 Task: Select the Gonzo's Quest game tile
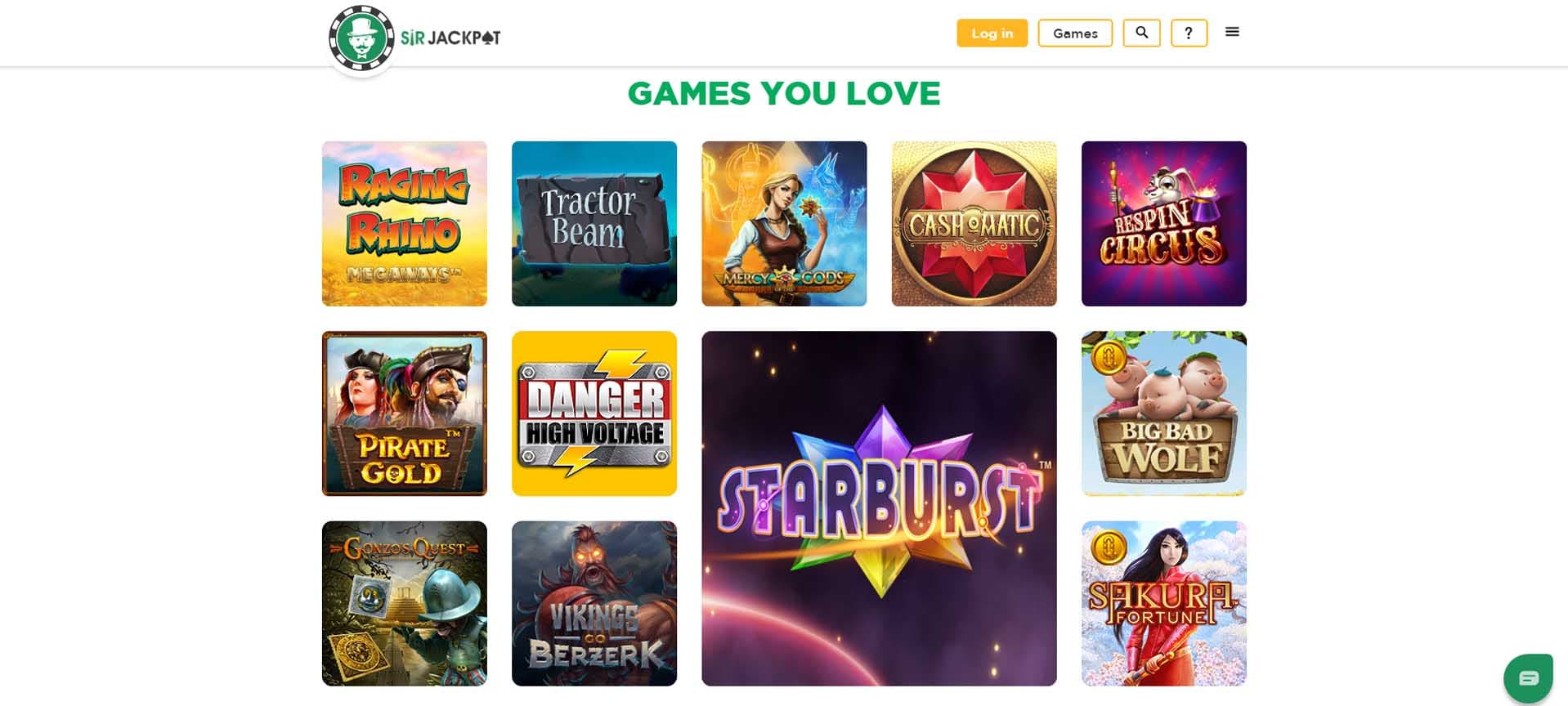(405, 604)
